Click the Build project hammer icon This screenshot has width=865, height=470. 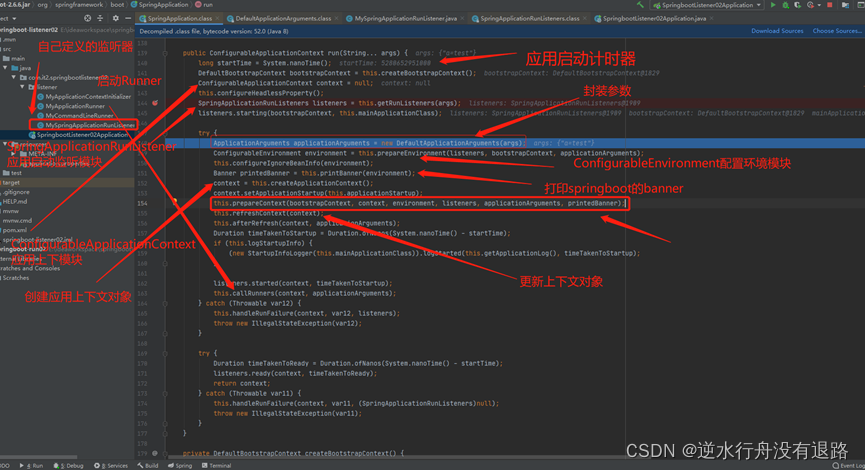point(640,5)
